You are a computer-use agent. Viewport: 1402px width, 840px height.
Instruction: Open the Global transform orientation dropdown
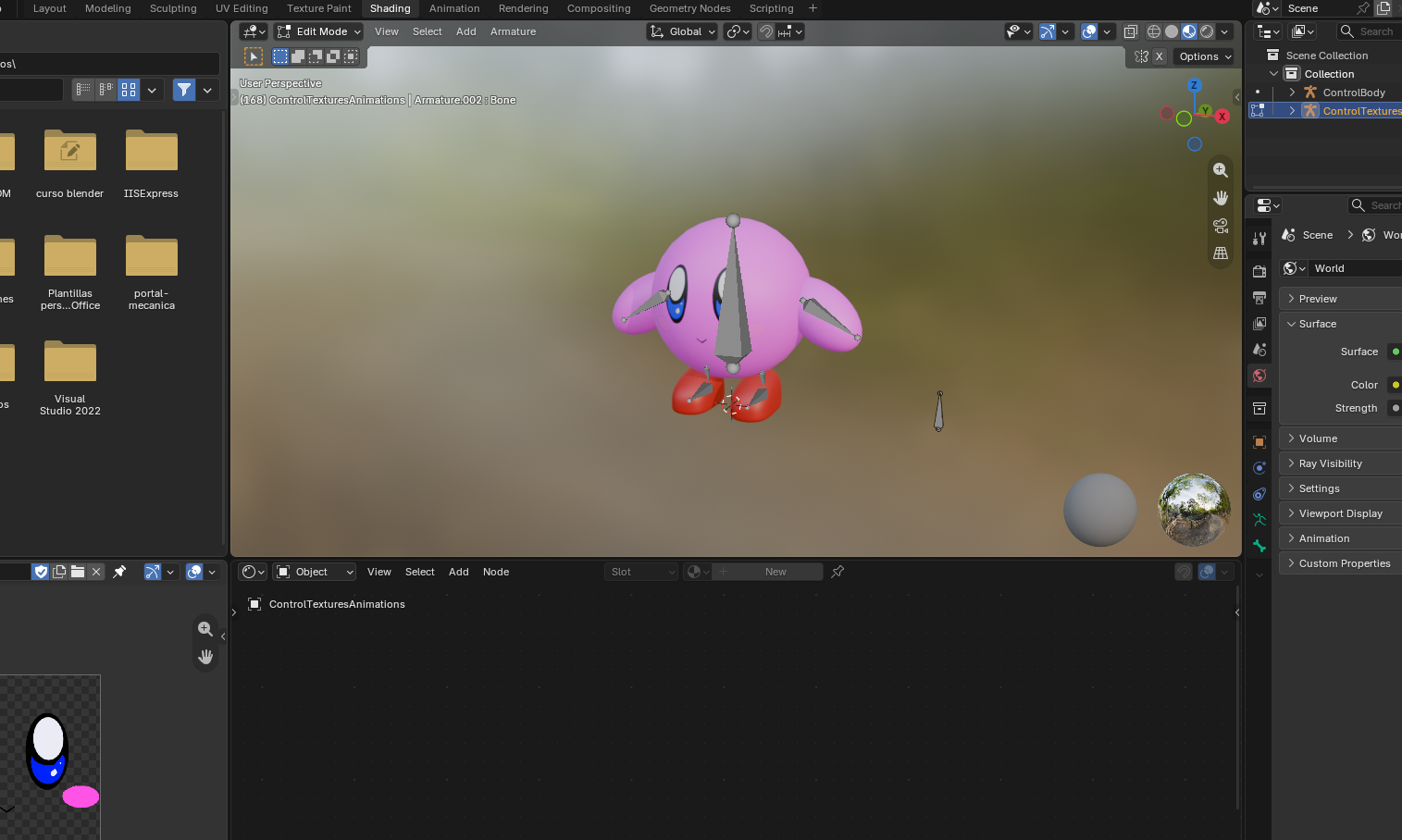[x=683, y=31]
